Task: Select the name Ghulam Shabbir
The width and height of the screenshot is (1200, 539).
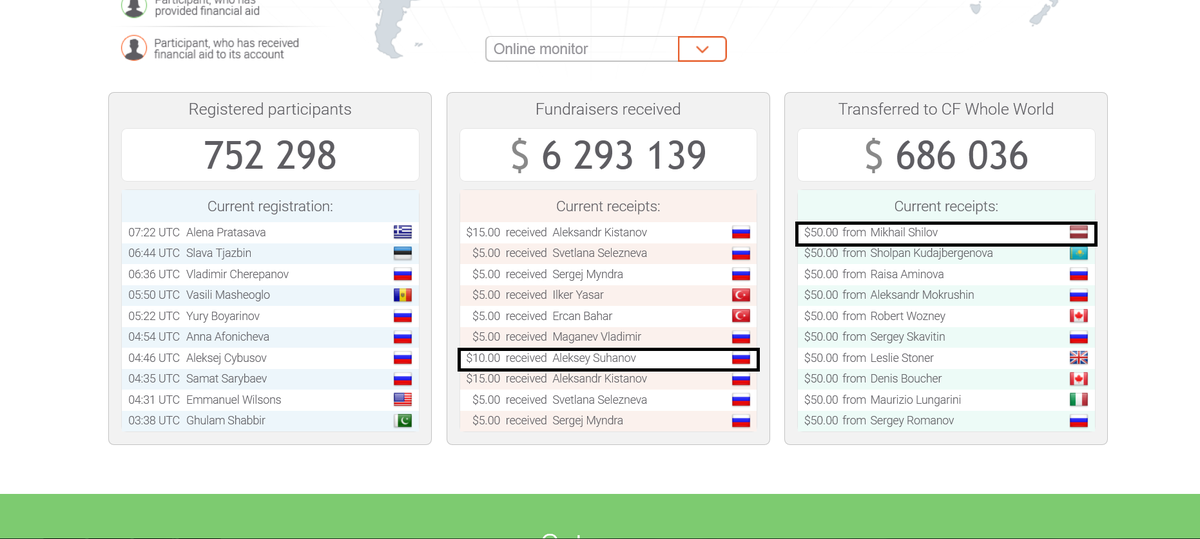Action: click(226, 421)
